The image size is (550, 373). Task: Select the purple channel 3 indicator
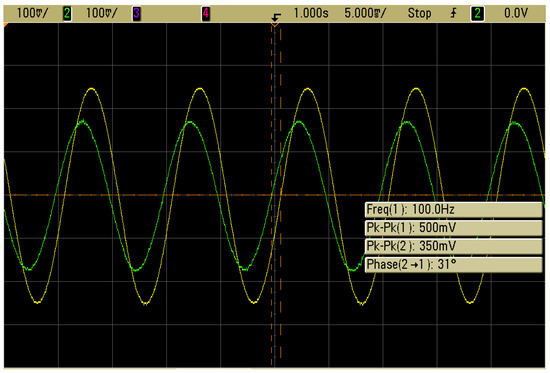click(x=136, y=14)
